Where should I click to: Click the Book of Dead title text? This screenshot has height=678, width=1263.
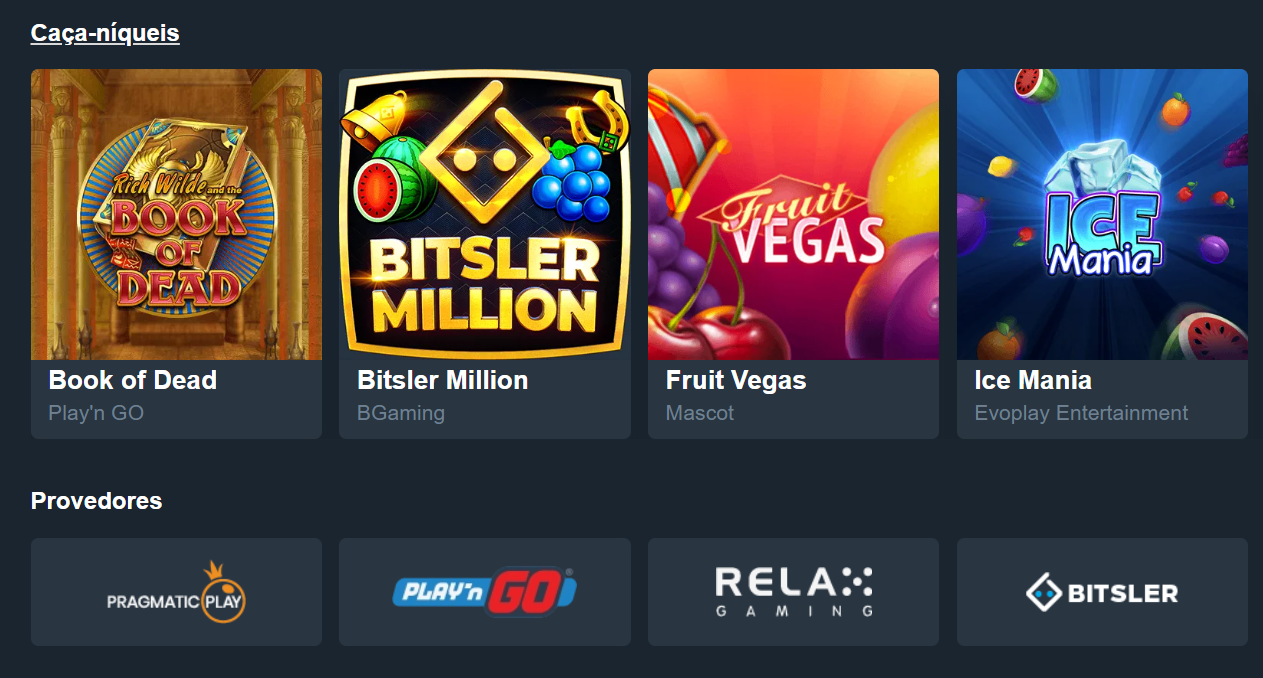click(133, 380)
